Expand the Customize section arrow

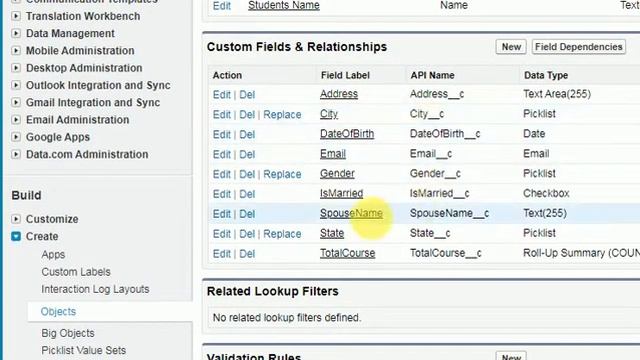click(x=16, y=219)
